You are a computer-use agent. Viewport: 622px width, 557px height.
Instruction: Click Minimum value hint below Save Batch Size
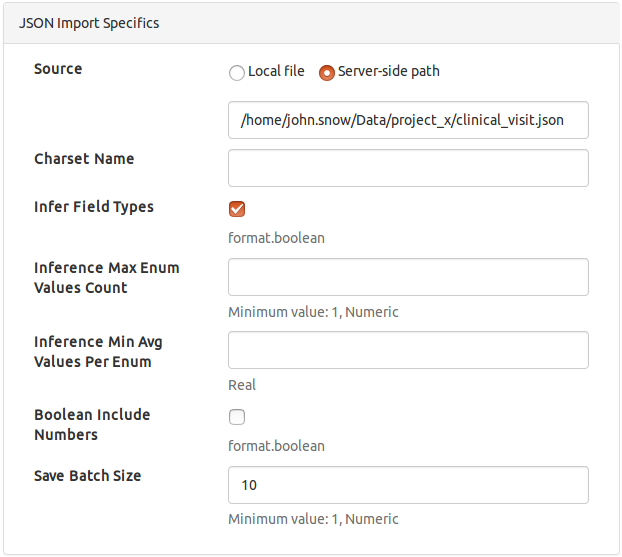click(x=313, y=519)
